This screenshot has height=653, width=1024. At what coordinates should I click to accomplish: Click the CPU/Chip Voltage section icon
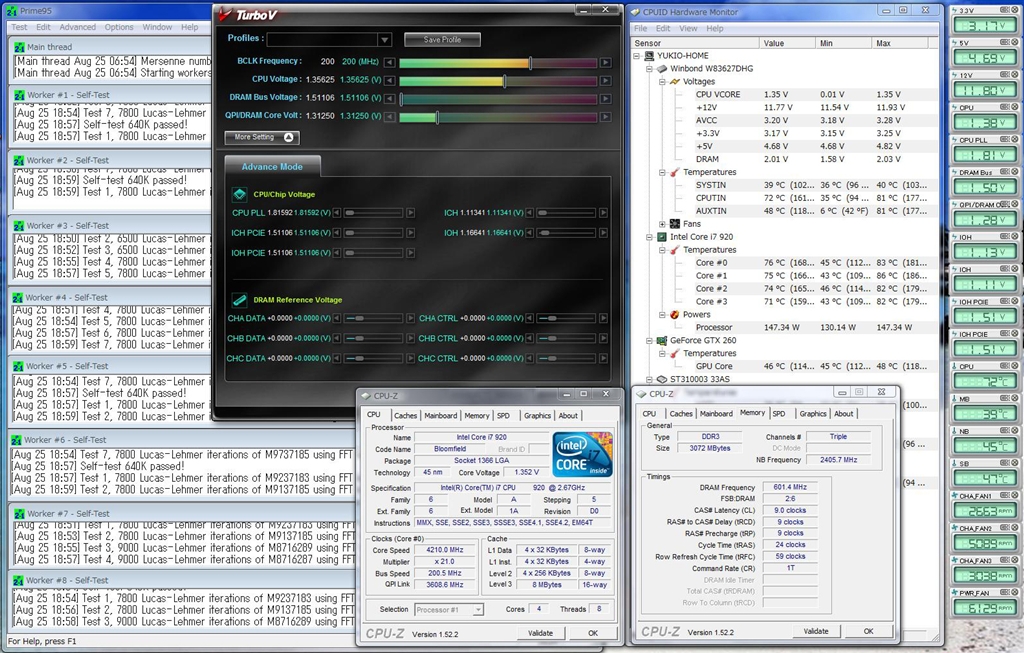[240, 195]
